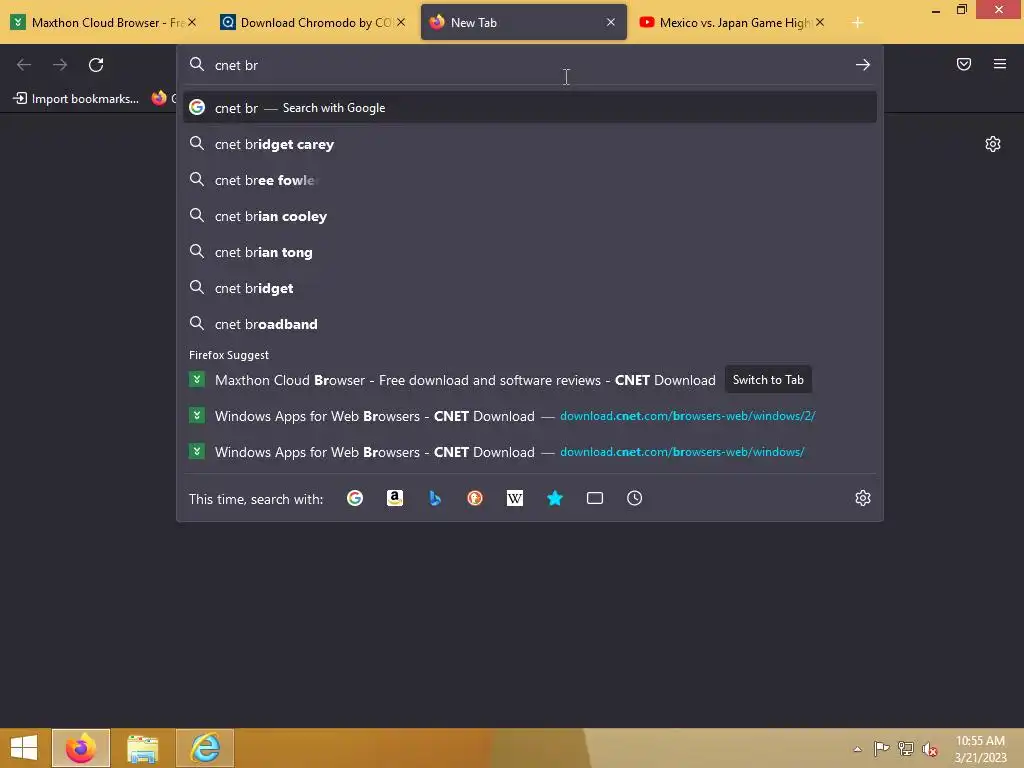Click the network tray icon
The width and height of the screenshot is (1024, 768).
(x=906, y=748)
